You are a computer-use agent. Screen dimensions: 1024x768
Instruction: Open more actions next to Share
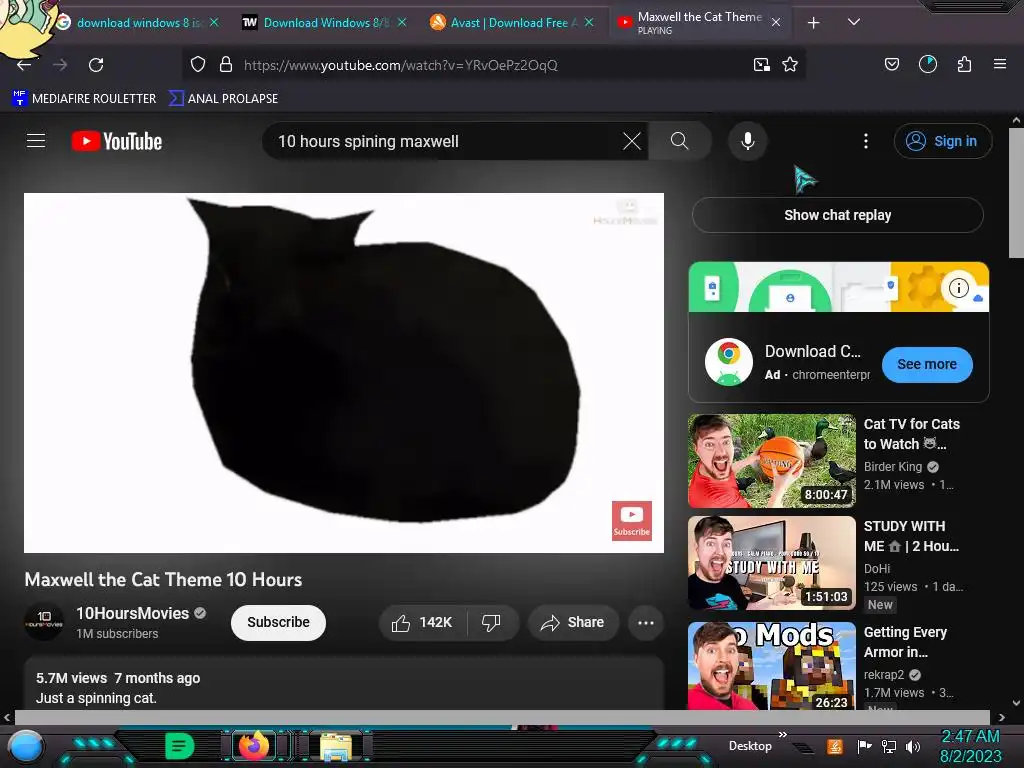pos(646,623)
